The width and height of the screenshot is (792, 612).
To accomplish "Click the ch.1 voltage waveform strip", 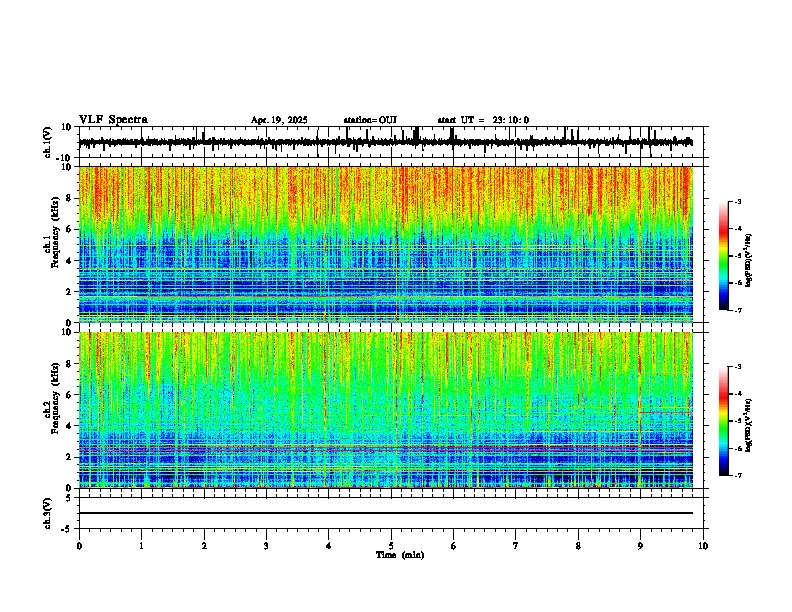I will [x=386, y=142].
